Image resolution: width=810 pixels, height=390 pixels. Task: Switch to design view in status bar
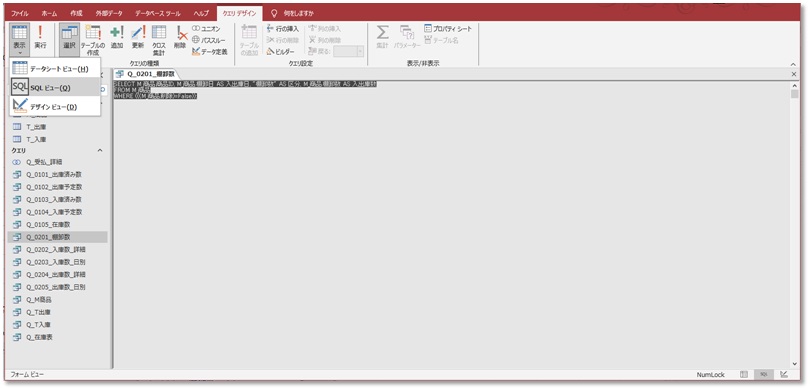784,375
